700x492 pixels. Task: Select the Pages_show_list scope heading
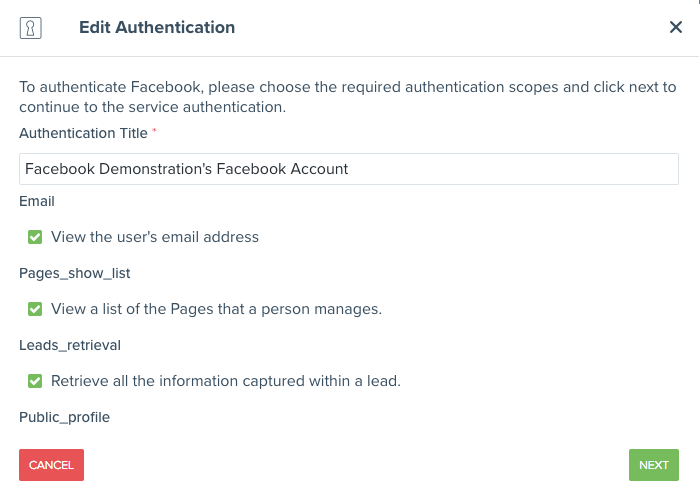coord(75,273)
